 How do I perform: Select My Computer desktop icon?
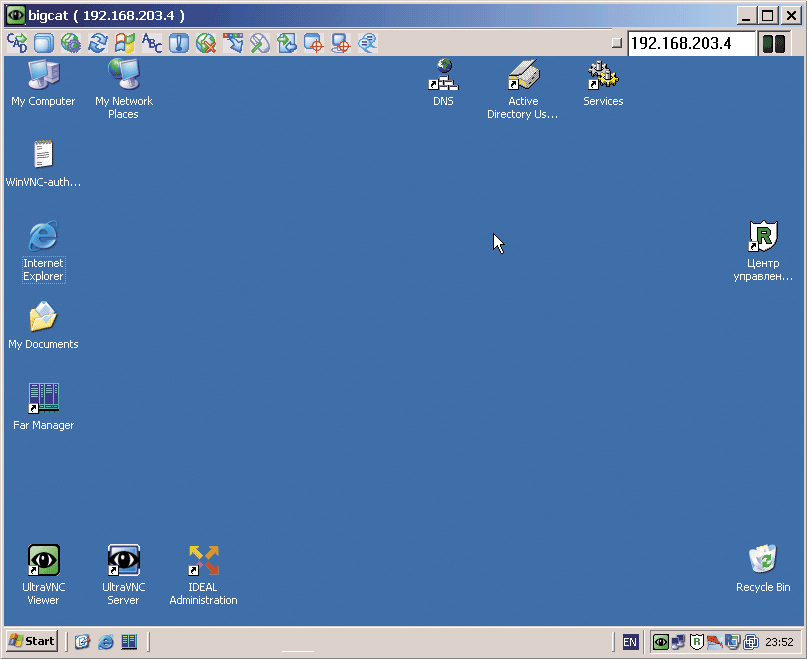[x=43, y=82]
